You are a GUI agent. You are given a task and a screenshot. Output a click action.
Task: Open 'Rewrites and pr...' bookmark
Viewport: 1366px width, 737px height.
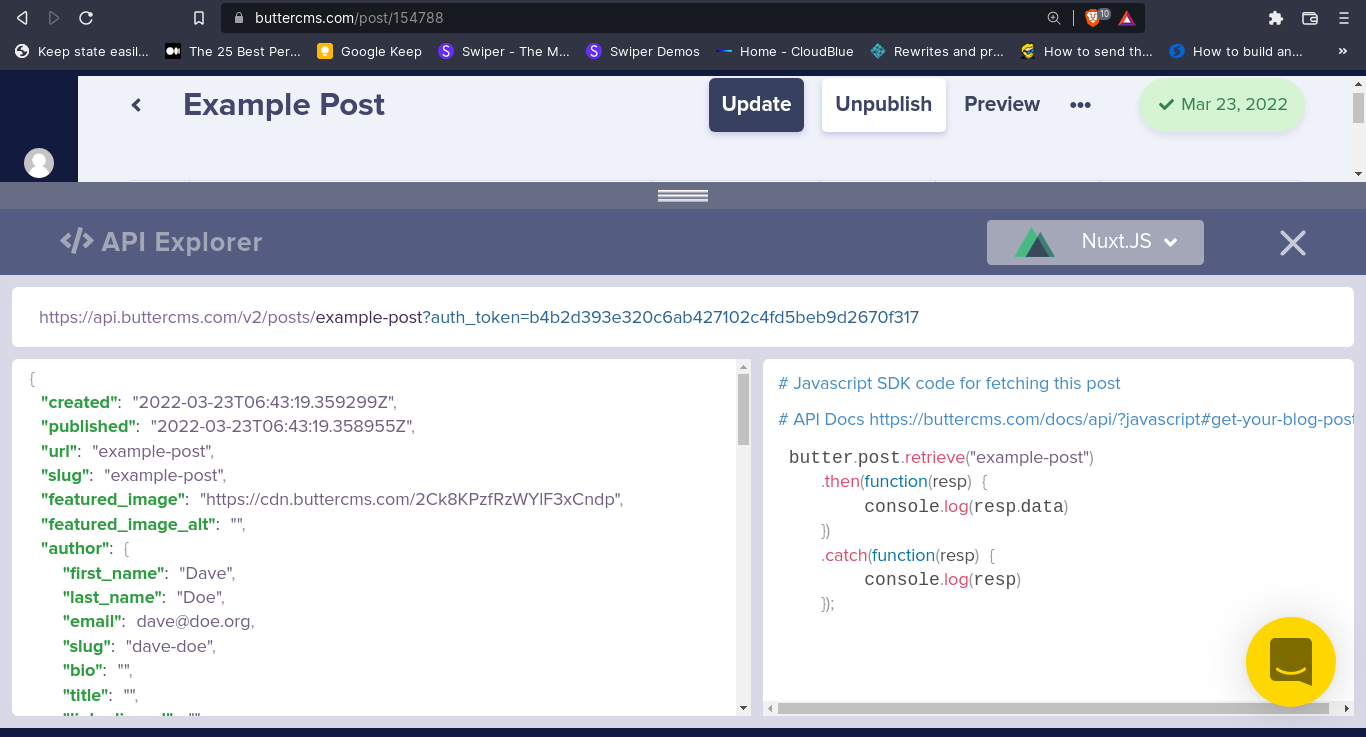(x=937, y=51)
